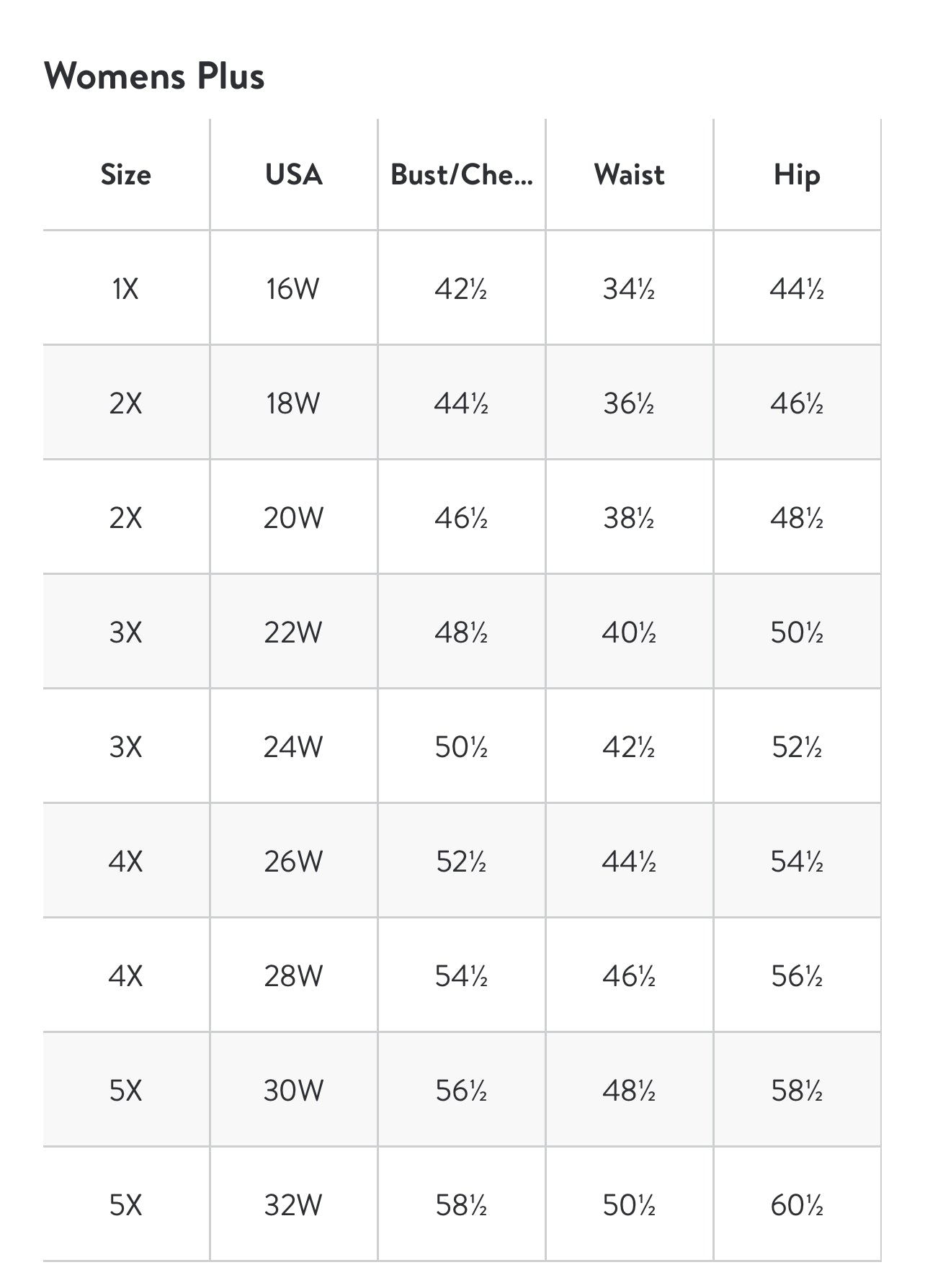Click the Womens Plus heading

(x=154, y=76)
